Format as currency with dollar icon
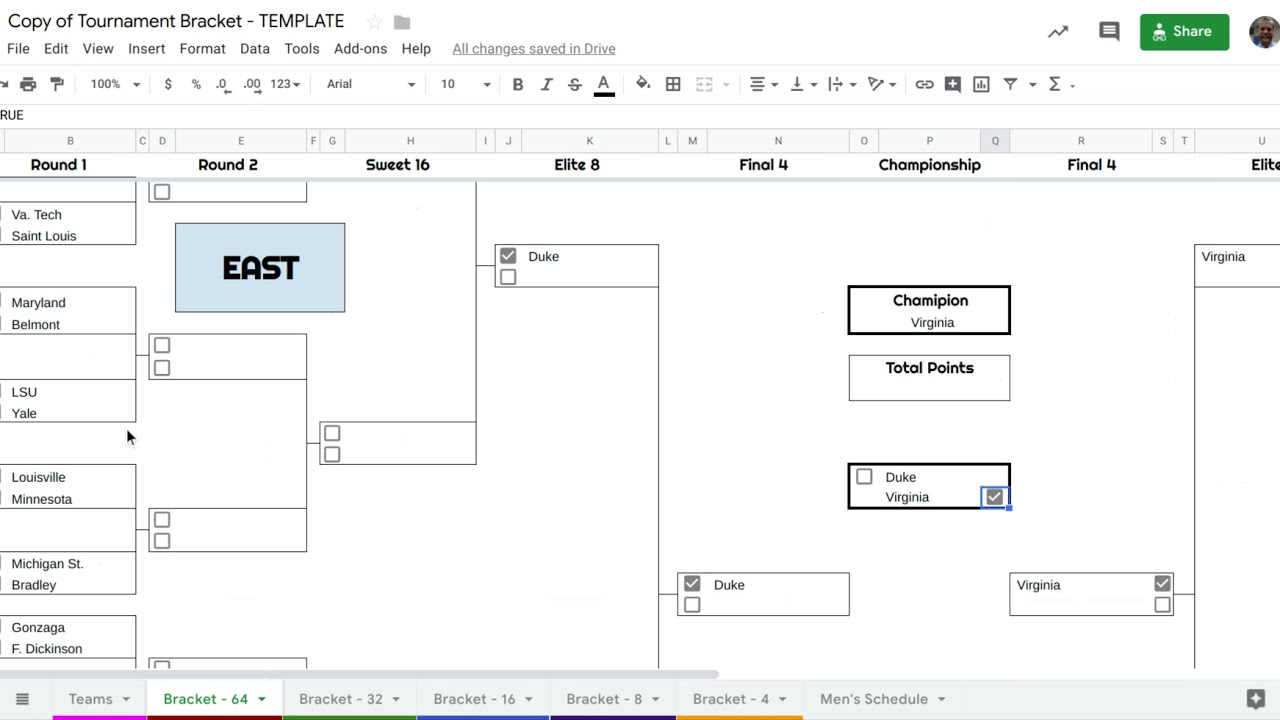 [168, 84]
